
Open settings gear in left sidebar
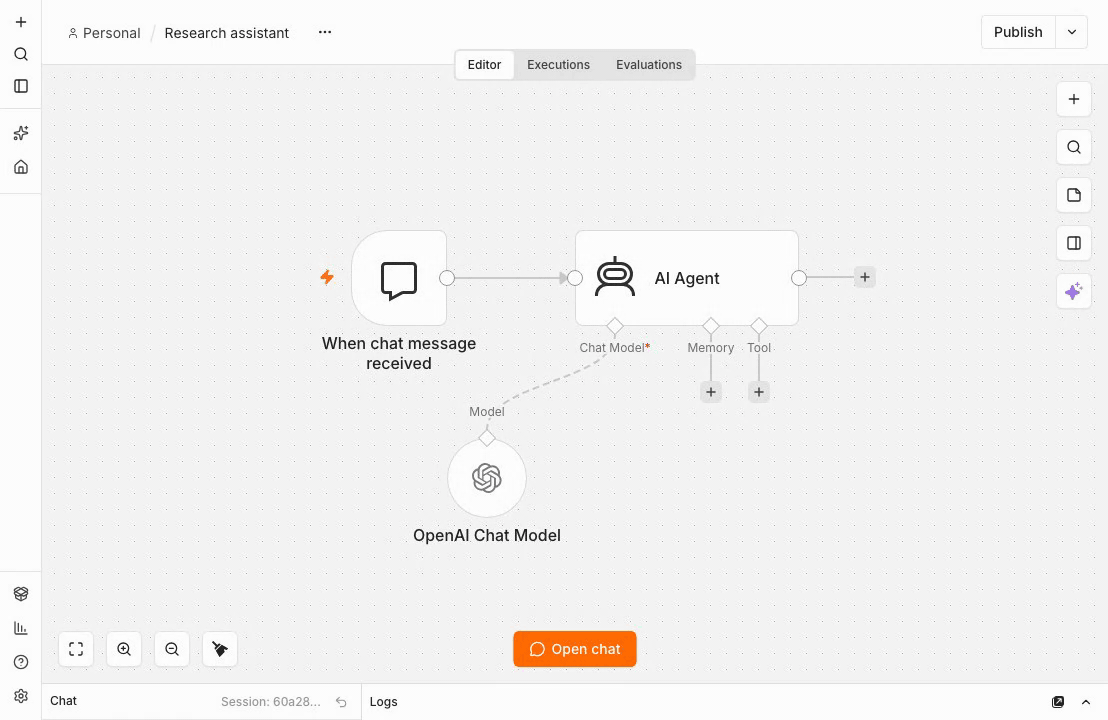(21, 696)
